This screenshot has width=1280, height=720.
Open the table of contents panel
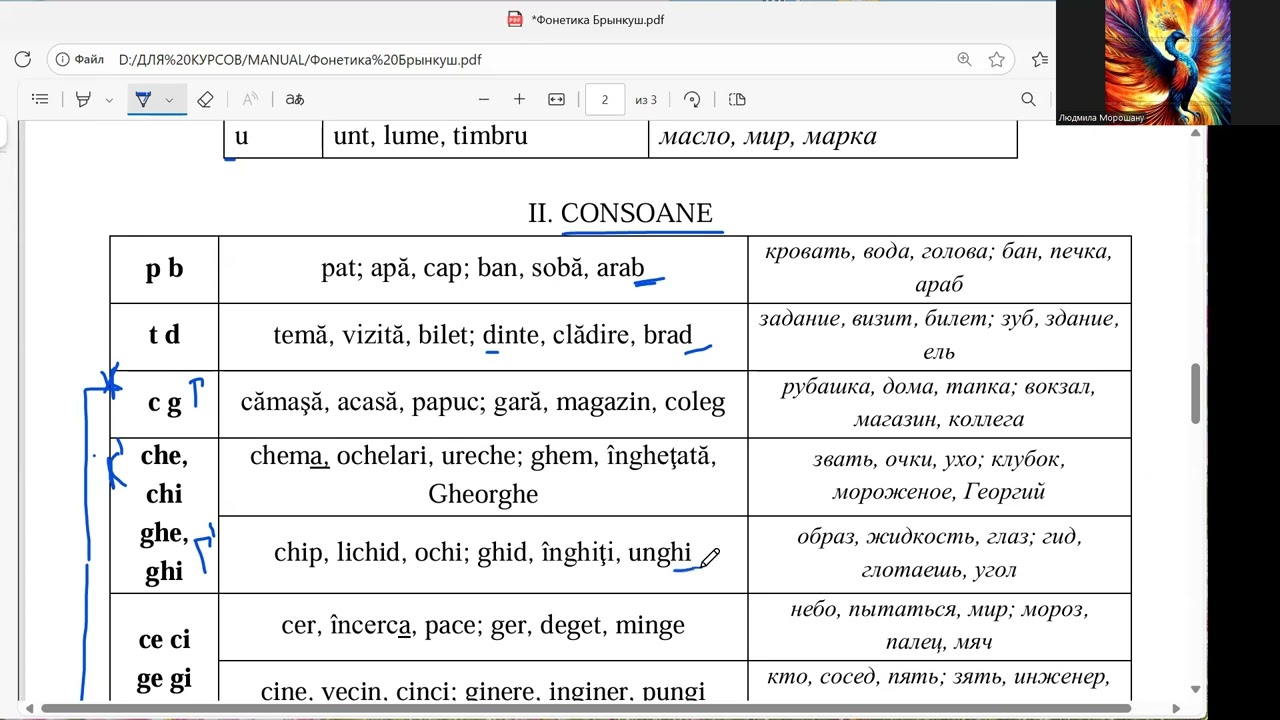[40, 99]
